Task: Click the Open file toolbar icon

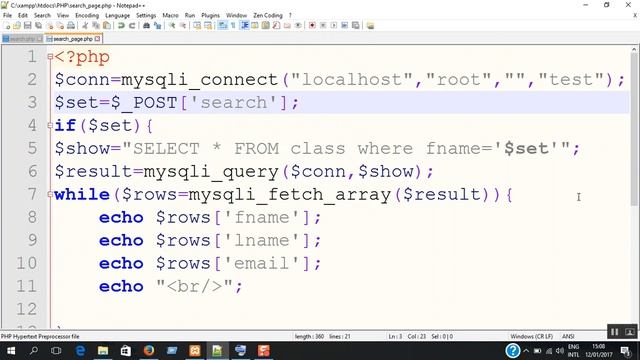Action: (17, 25)
